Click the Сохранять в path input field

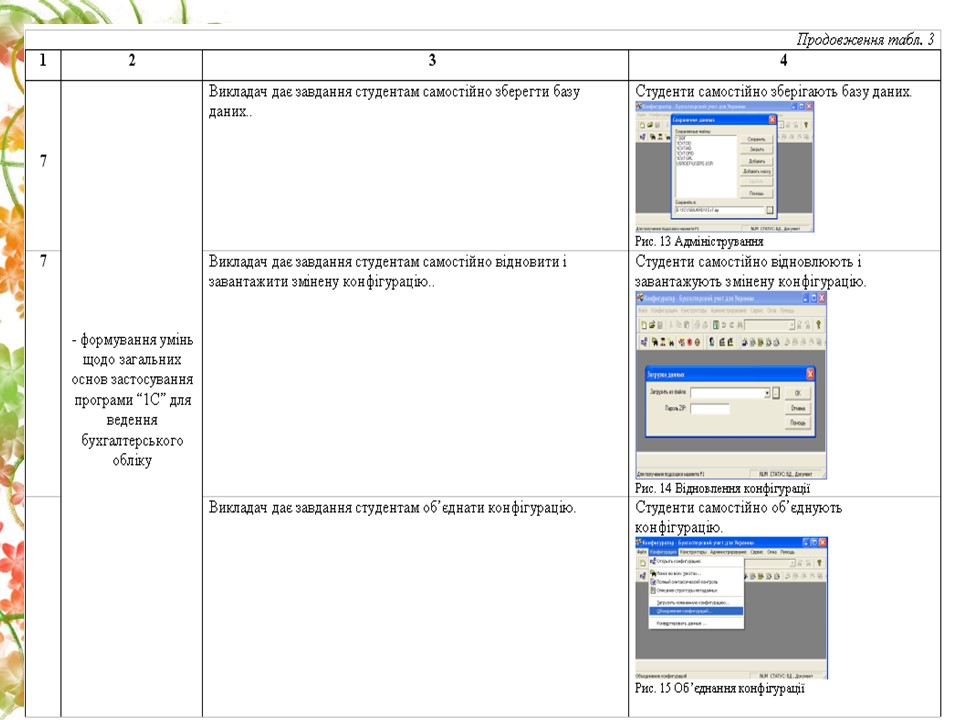coord(718,211)
